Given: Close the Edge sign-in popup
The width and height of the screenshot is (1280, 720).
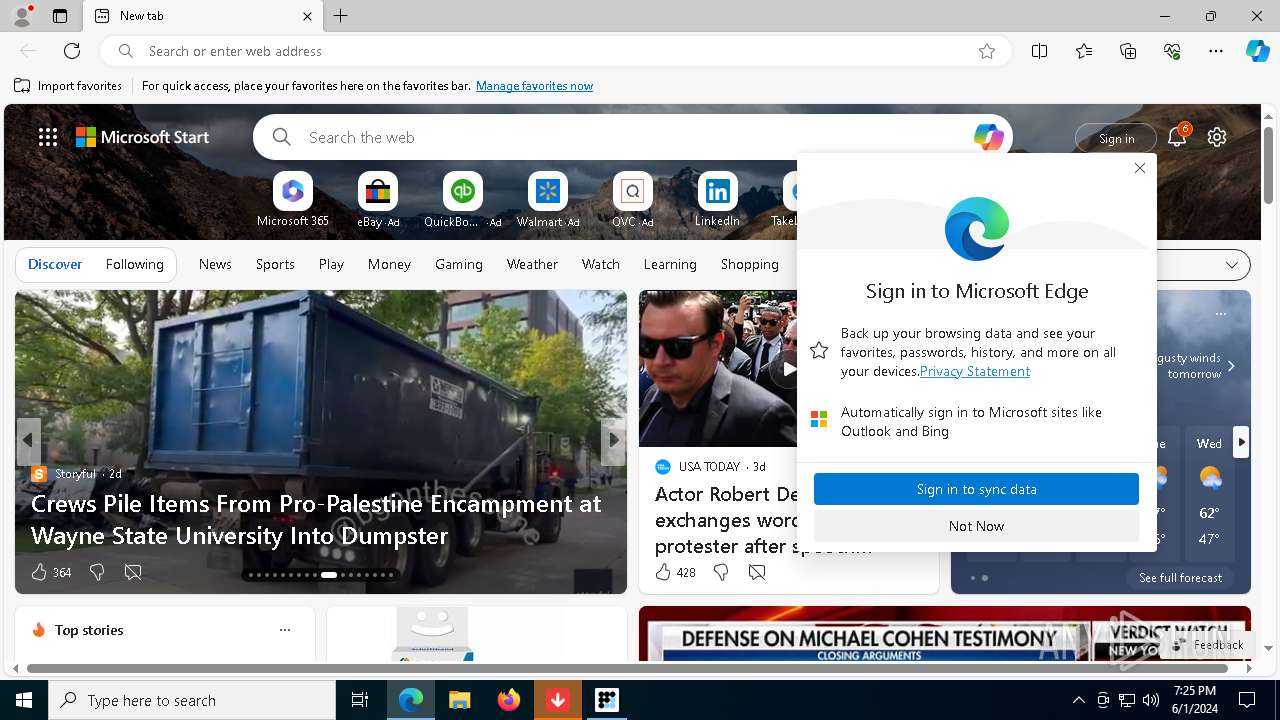Looking at the screenshot, I should point(1140,168).
